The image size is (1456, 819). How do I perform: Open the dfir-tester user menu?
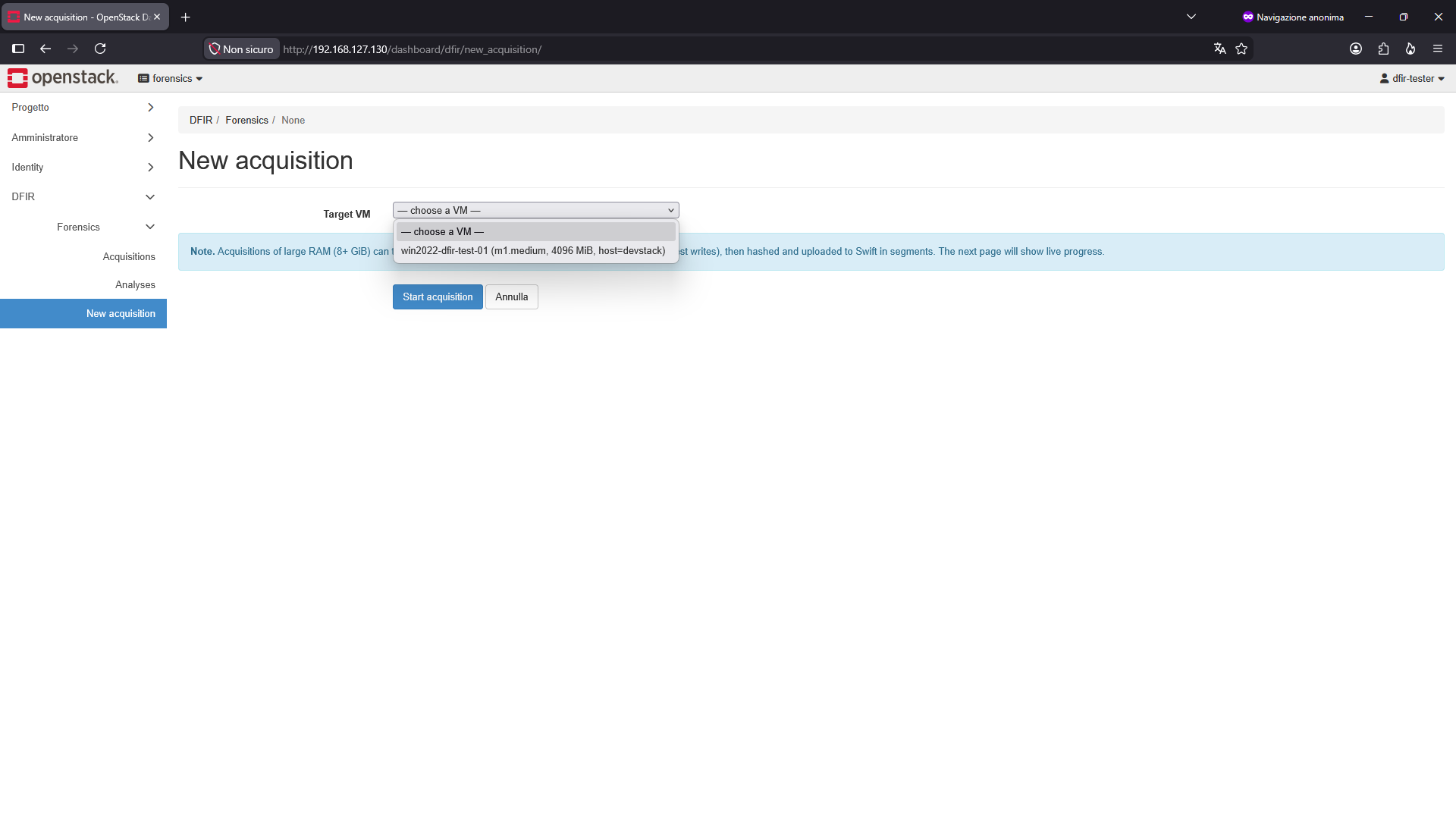coord(1412,78)
